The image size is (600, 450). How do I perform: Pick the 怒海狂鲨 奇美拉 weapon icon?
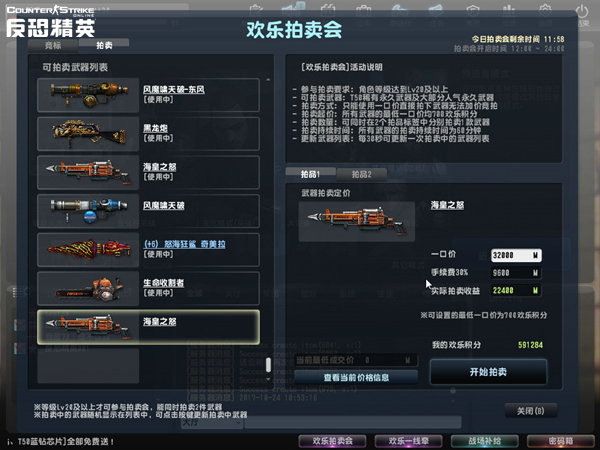(x=88, y=249)
